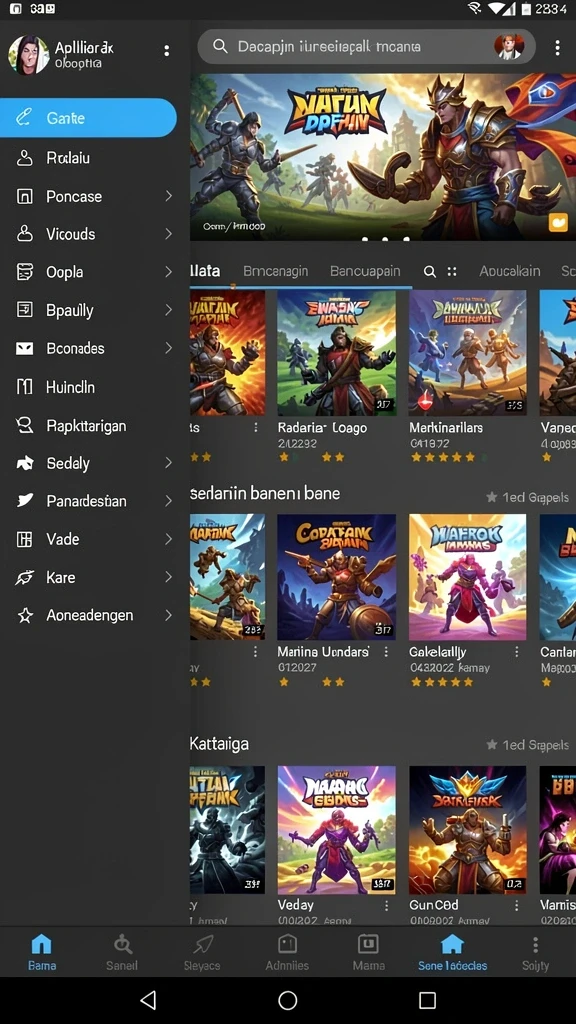
Task: Open the Radaria Loago game cover
Action: pyautogui.click(x=336, y=353)
